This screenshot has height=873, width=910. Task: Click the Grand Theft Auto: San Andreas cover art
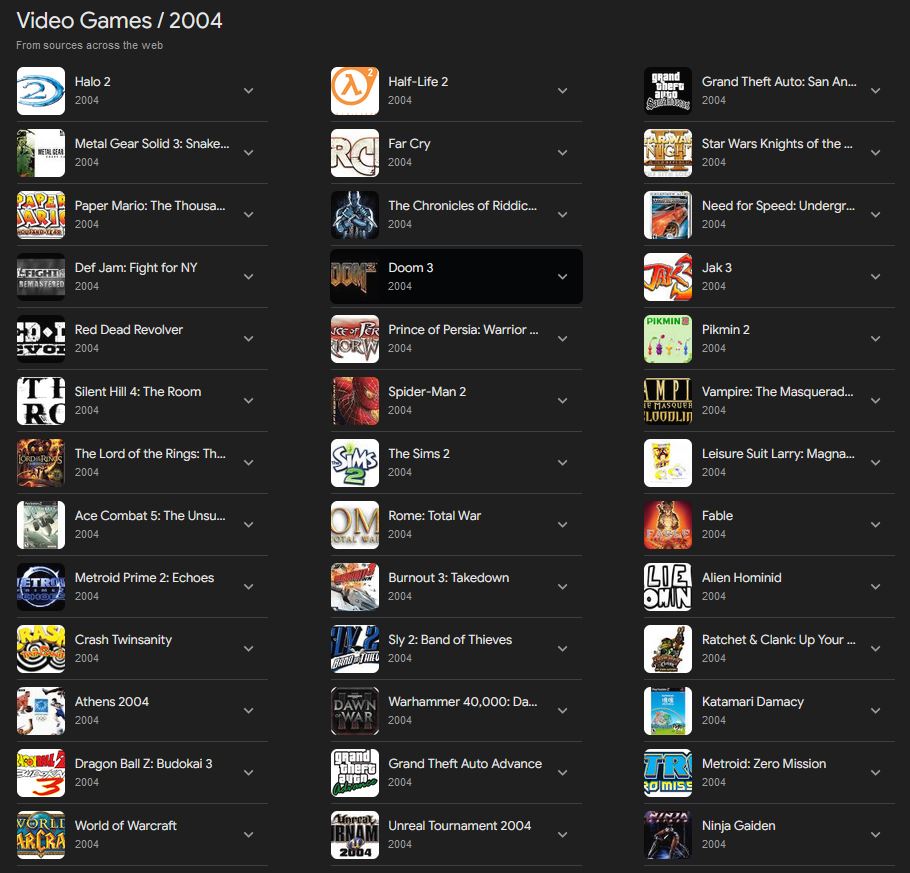[668, 91]
